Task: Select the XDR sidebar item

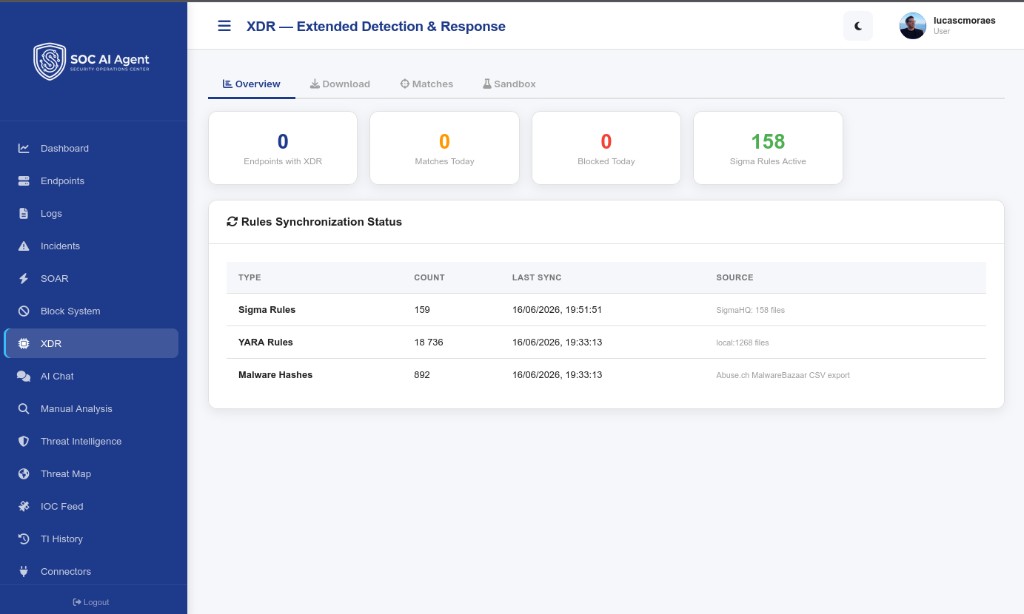Action: tap(91, 344)
